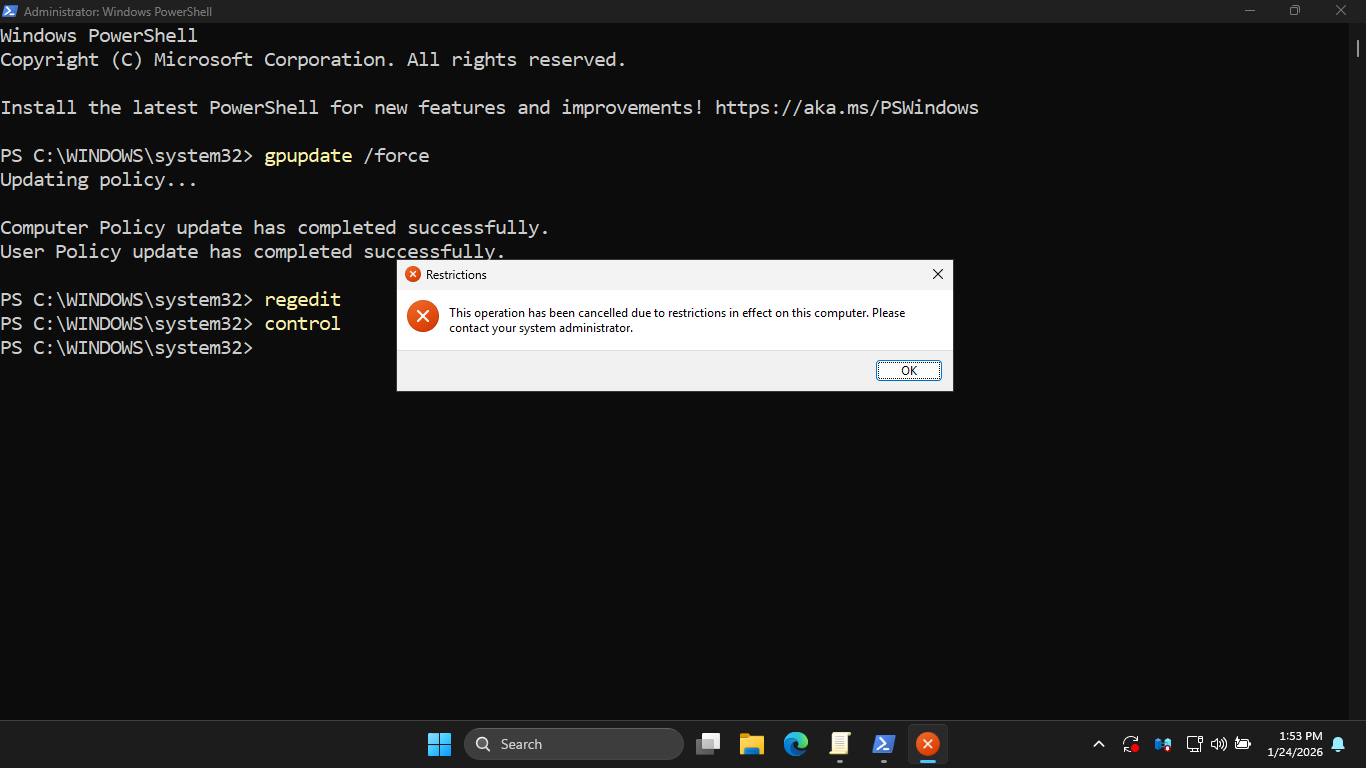Screen dimensions: 1366x768
Task: Click the battery status tray icon
Action: (x=1243, y=744)
